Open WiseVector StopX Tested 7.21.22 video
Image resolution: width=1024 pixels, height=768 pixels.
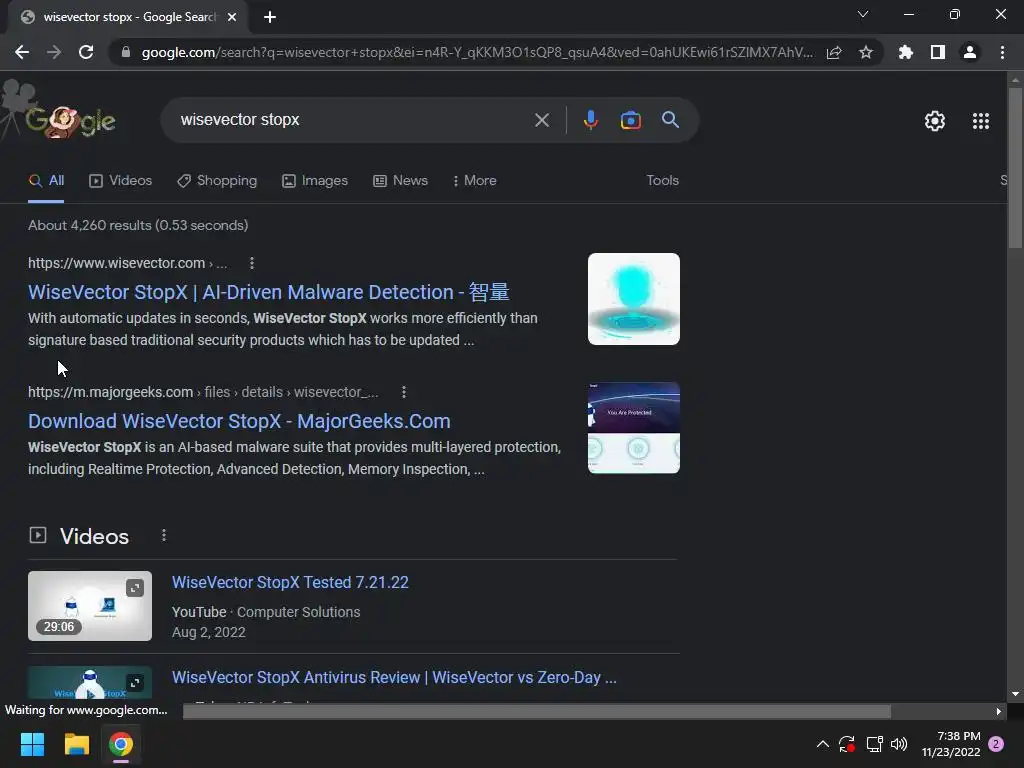[290, 583]
